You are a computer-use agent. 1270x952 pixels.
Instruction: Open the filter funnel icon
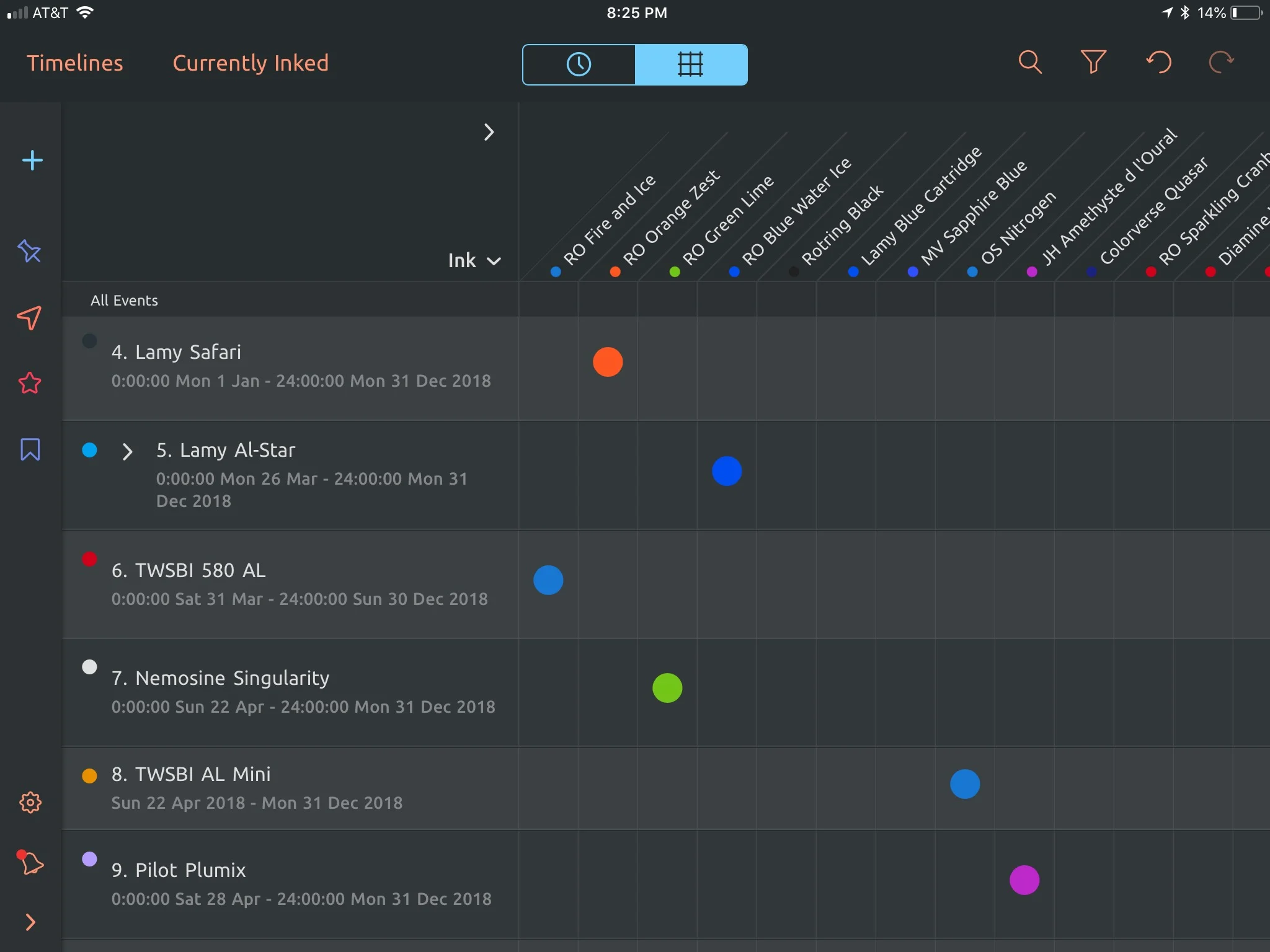[1093, 62]
